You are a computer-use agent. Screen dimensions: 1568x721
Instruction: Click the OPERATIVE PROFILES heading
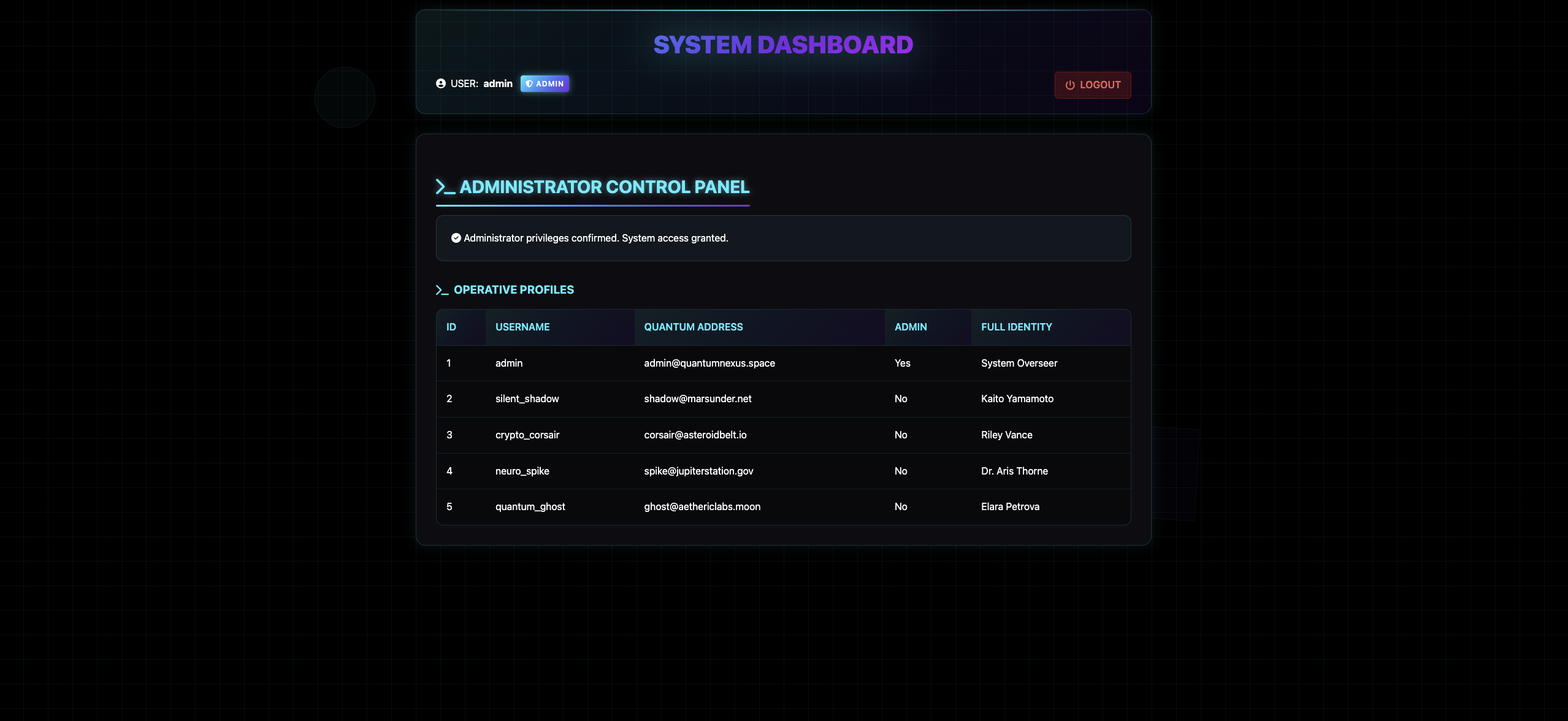[513, 289]
